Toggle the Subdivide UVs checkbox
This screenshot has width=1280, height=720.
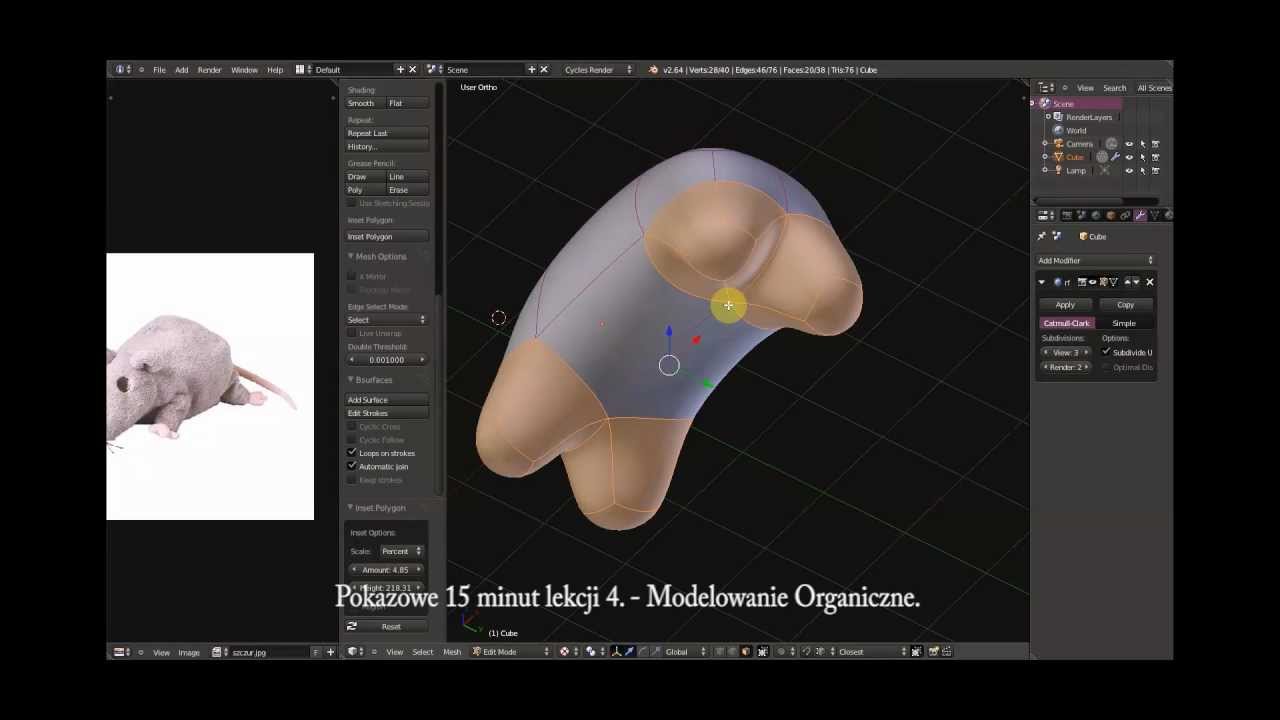click(1106, 352)
